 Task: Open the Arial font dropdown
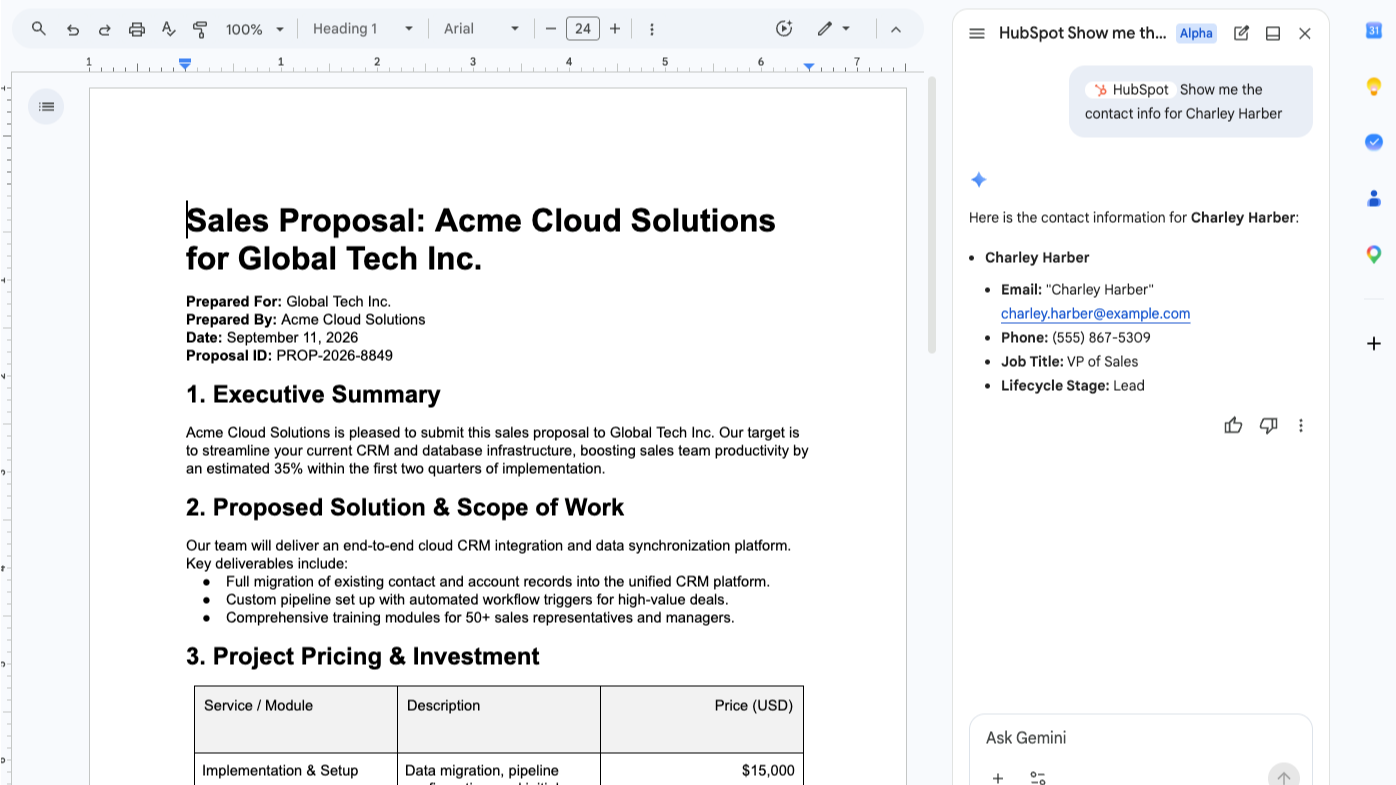482,29
